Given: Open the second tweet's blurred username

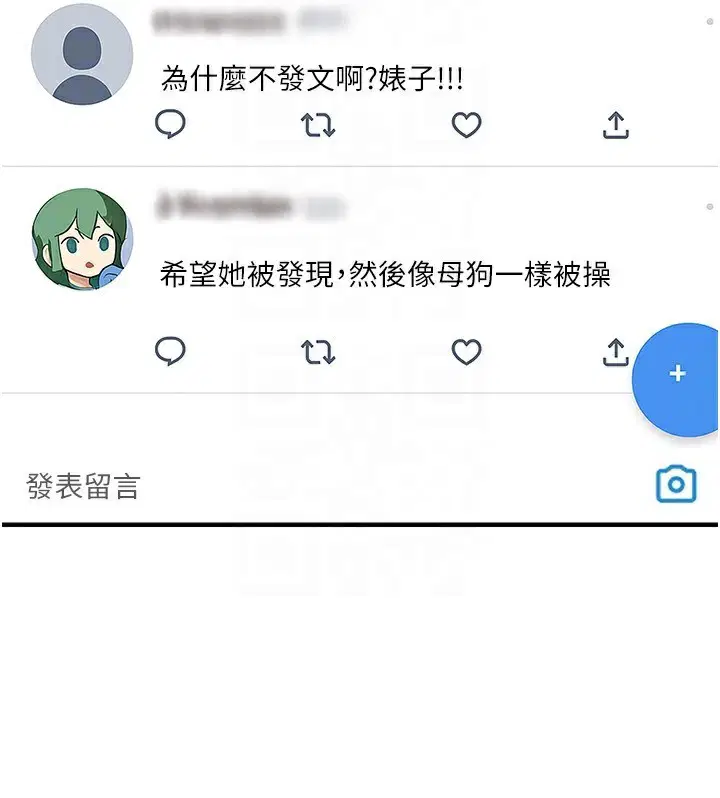Looking at the screenshot, I should 223,206.
